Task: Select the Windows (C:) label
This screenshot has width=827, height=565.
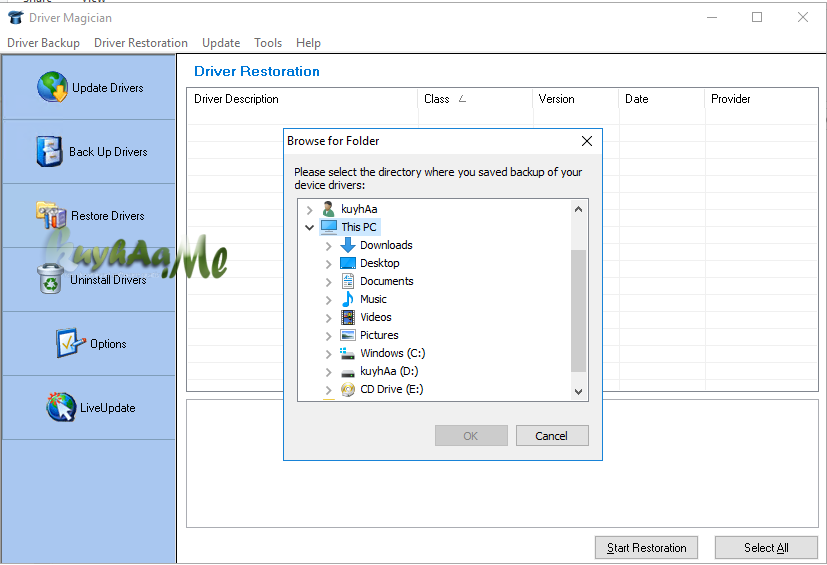Action: [392, 353]
